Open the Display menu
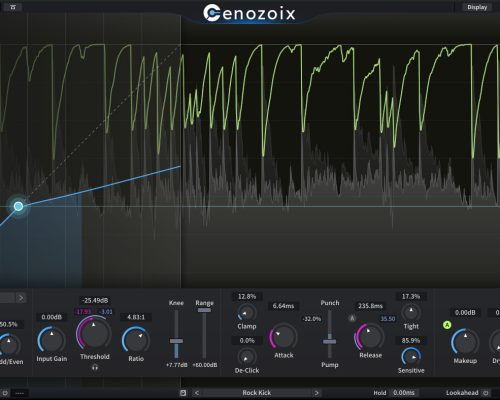 [x=477, y=7]
